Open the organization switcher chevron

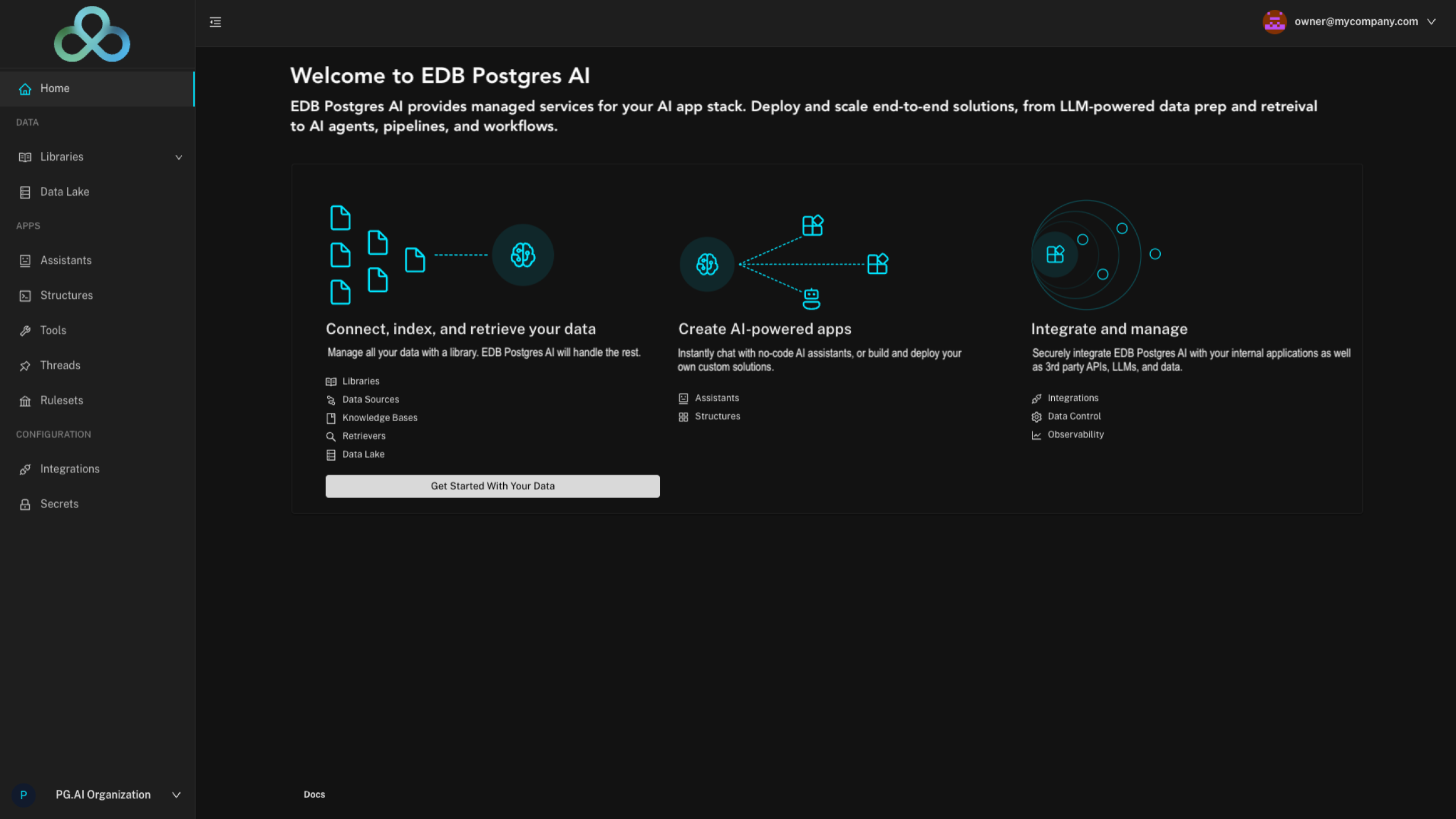[x=176, y=795]
